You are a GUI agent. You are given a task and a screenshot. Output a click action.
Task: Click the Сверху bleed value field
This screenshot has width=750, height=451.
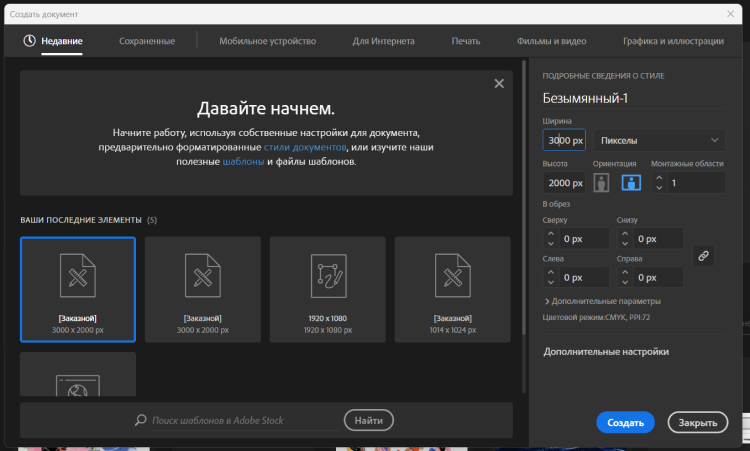[585, 239]
